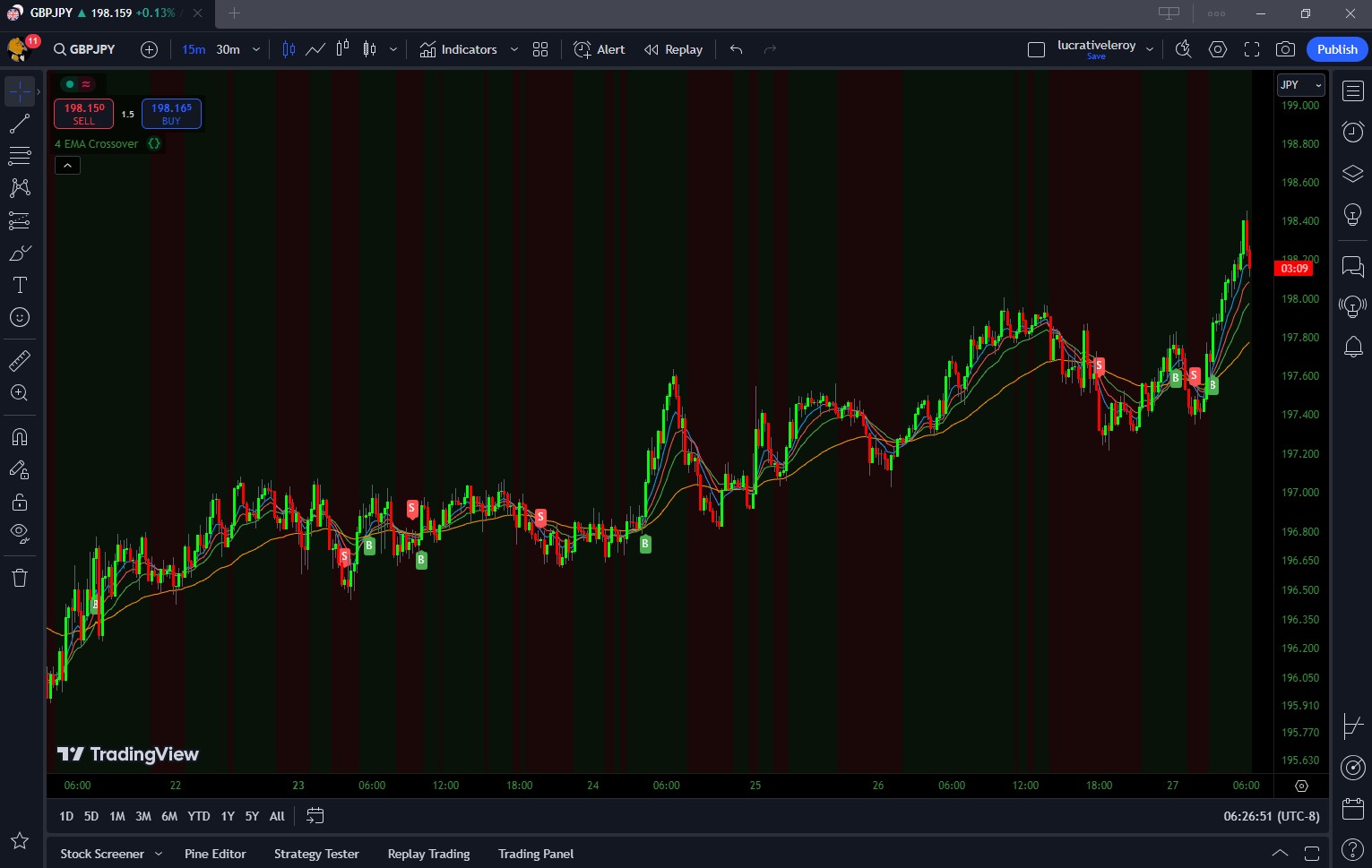Toggle lock all drawing tools
Viewport: 1372px width, 868px height.
point(20,502)
